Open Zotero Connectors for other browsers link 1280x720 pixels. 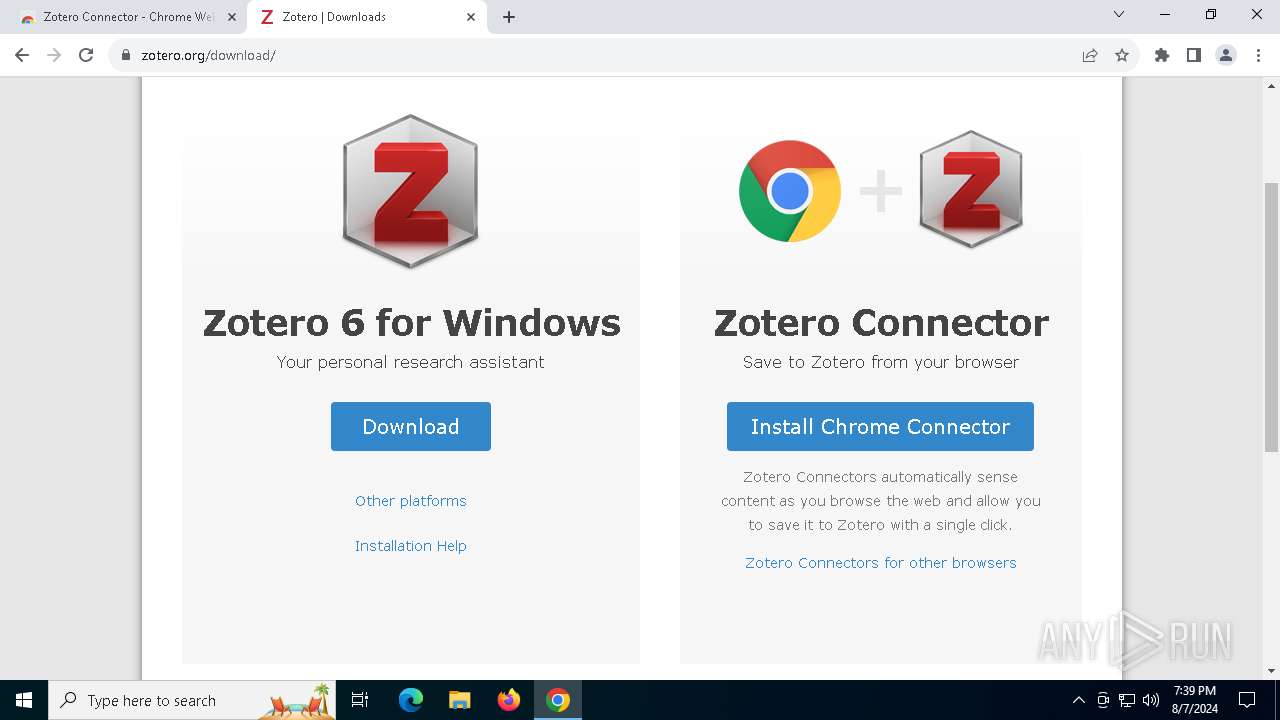tap(881, 563)
